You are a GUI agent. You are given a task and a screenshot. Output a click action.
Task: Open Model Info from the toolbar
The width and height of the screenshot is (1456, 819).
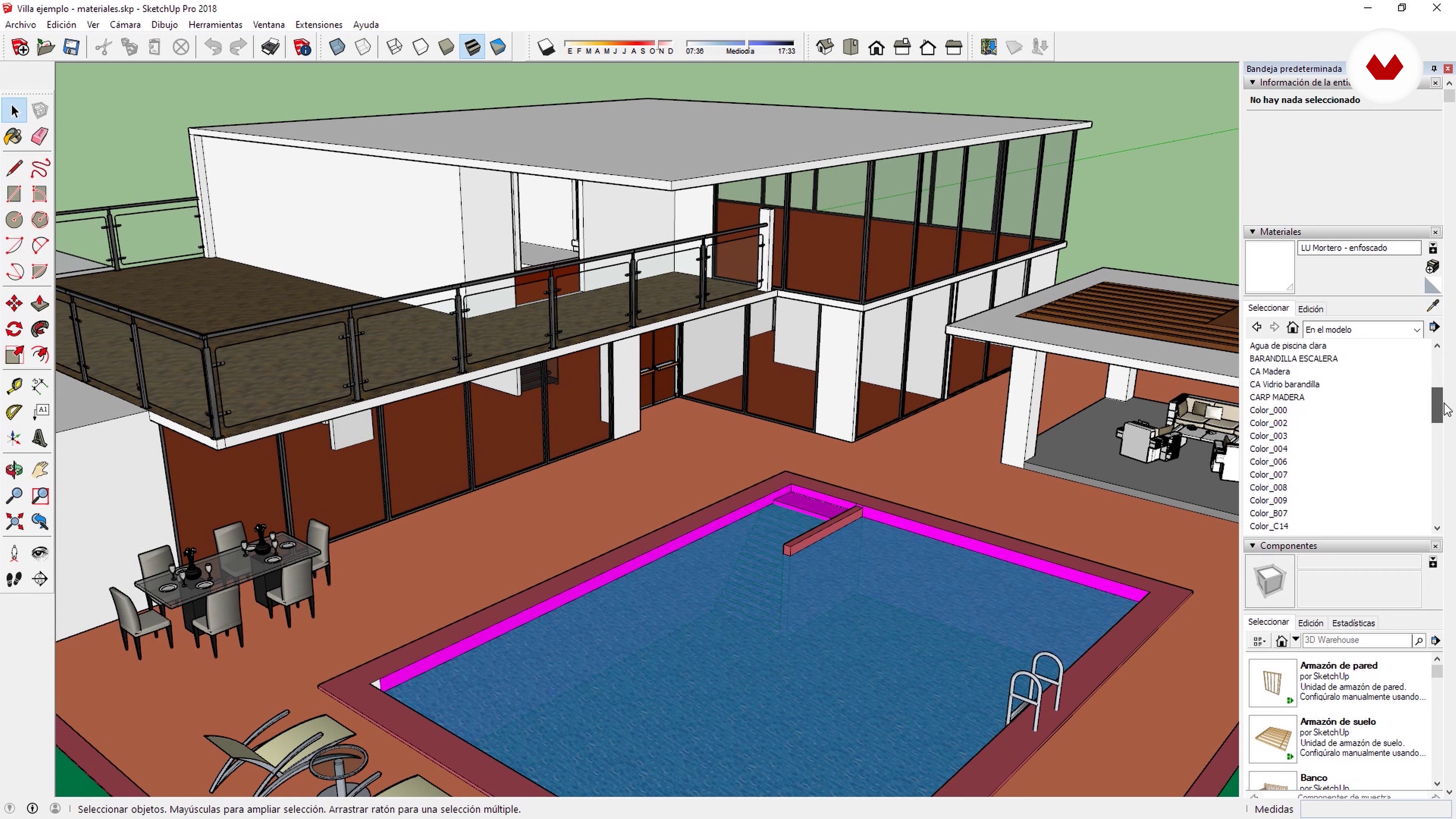[x=302, y=47]
